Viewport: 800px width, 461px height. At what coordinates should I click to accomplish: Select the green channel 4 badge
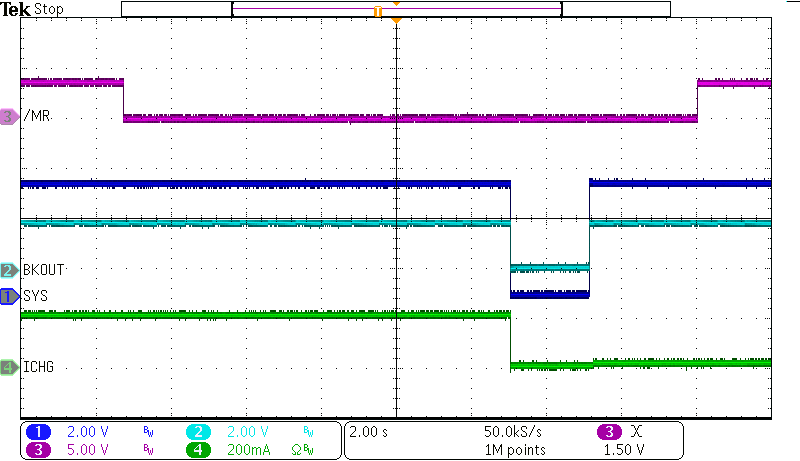(x=199, y=450)
